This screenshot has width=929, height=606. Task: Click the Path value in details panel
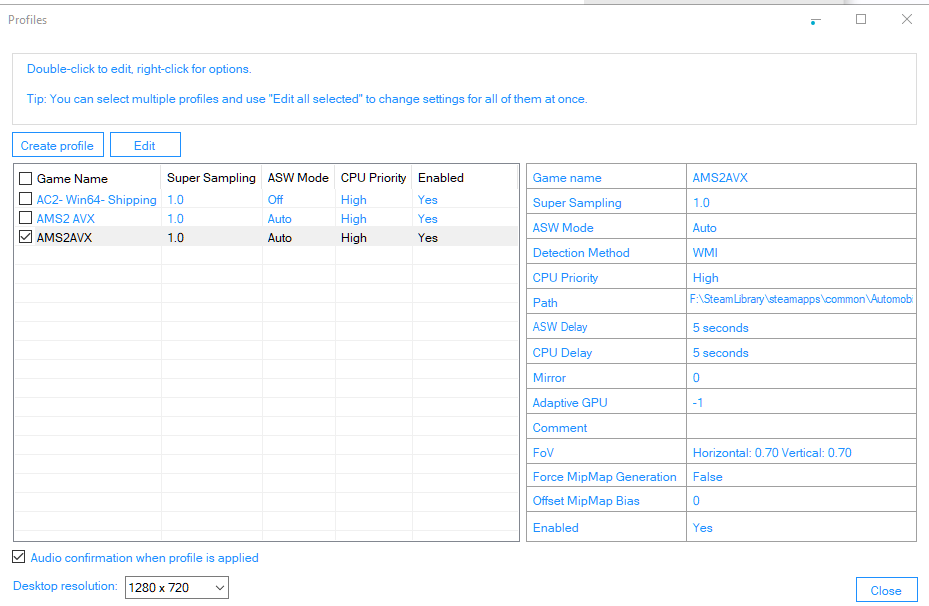click(x=801, y=299)
